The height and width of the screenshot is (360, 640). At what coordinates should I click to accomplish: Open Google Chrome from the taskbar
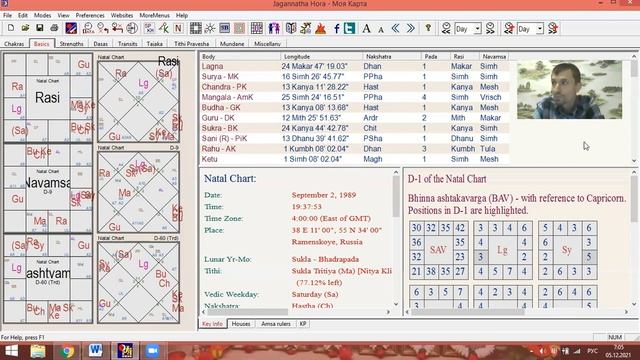click(x=67, y=351)
